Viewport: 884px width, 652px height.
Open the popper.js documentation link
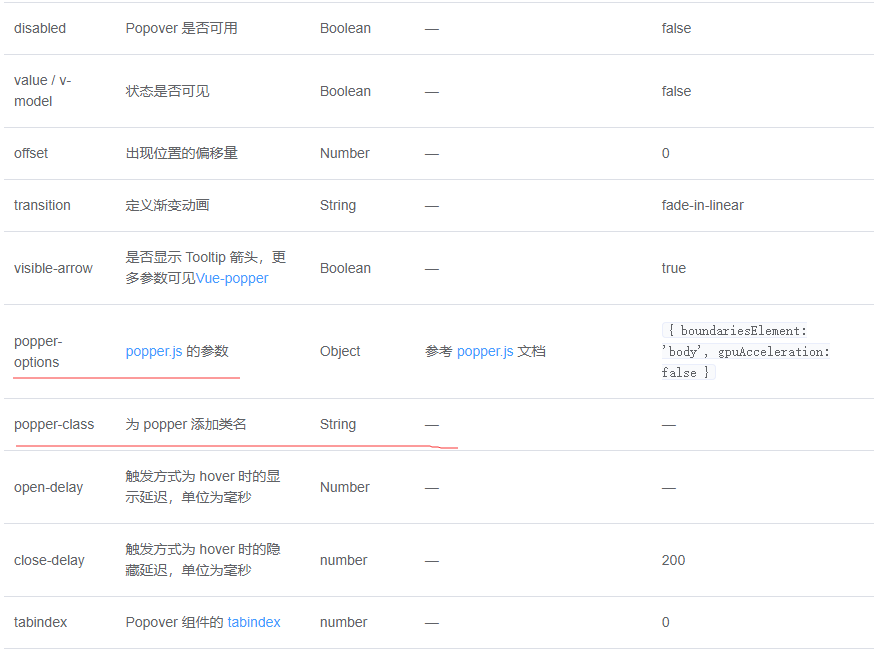(x=485, y=351)
